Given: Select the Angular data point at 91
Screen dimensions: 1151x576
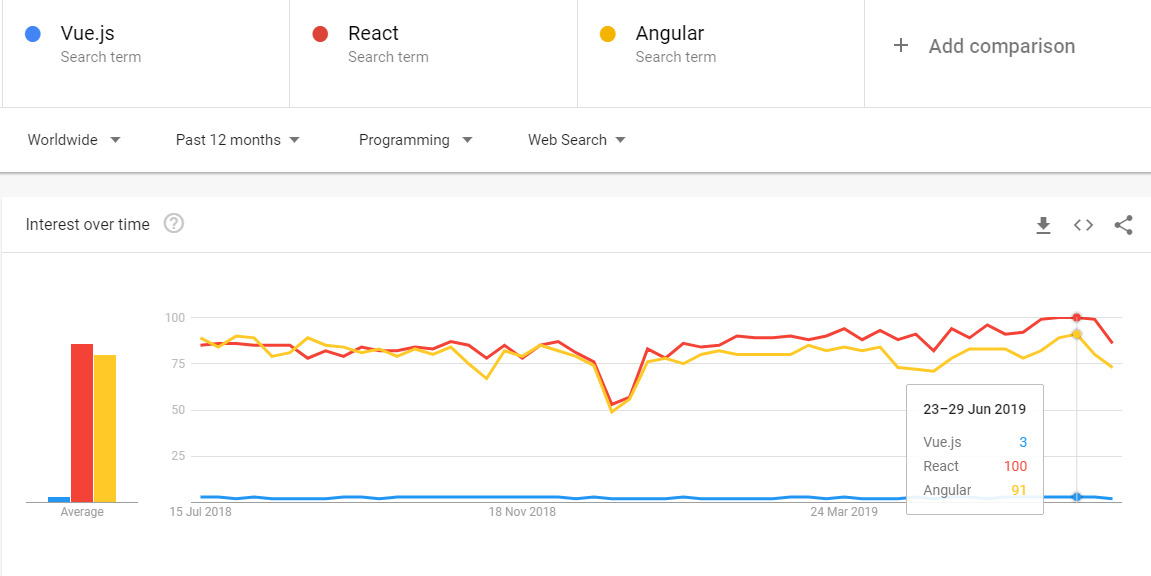Looking at the screenshot, I should click(1077, 334).
